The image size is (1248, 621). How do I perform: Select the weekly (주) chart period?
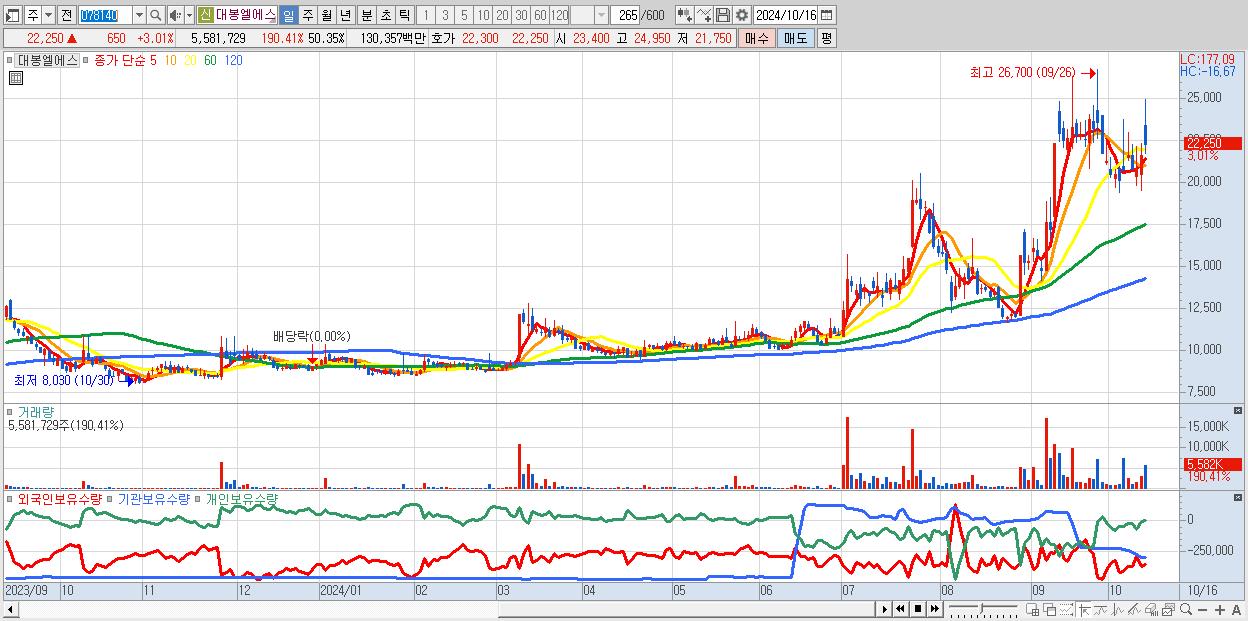pyautogui.click(x=307, y=15)
